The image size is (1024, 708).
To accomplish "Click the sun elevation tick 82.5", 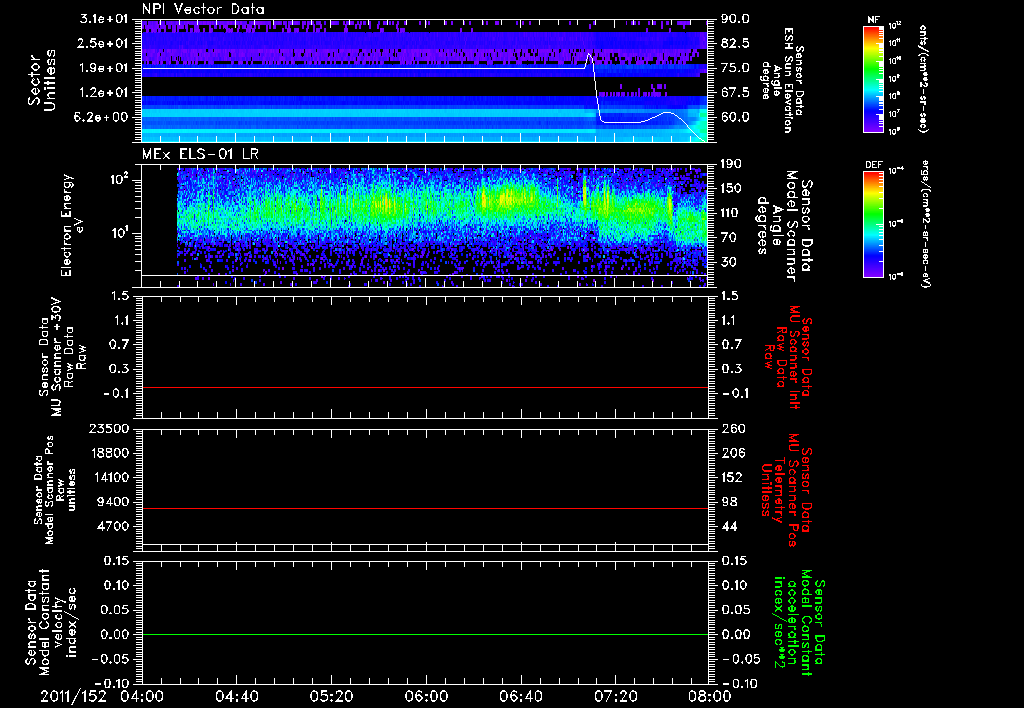I will pos(735,43).
